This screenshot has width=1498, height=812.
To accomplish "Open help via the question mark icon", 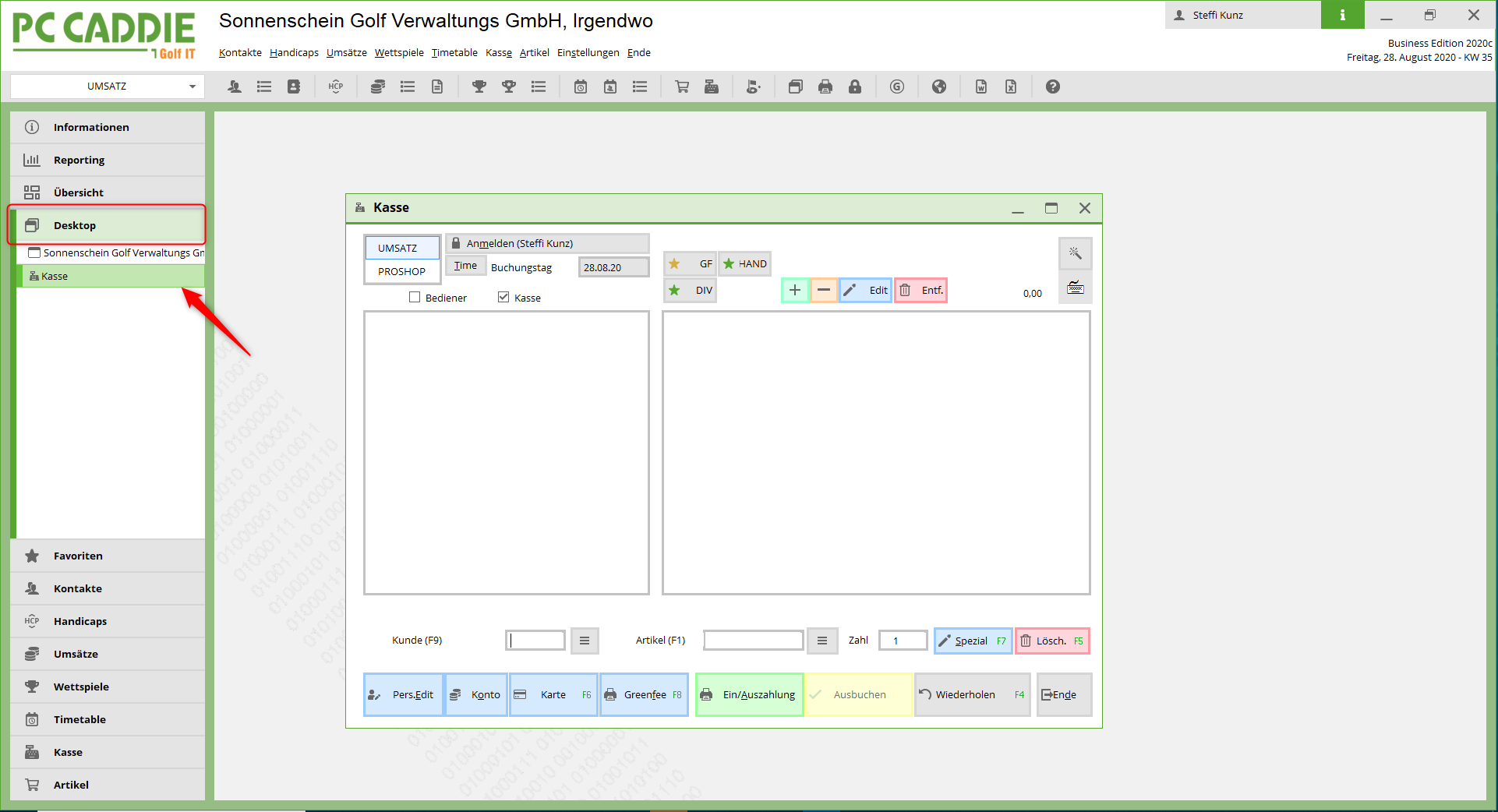I will (x=1053, y=86).
